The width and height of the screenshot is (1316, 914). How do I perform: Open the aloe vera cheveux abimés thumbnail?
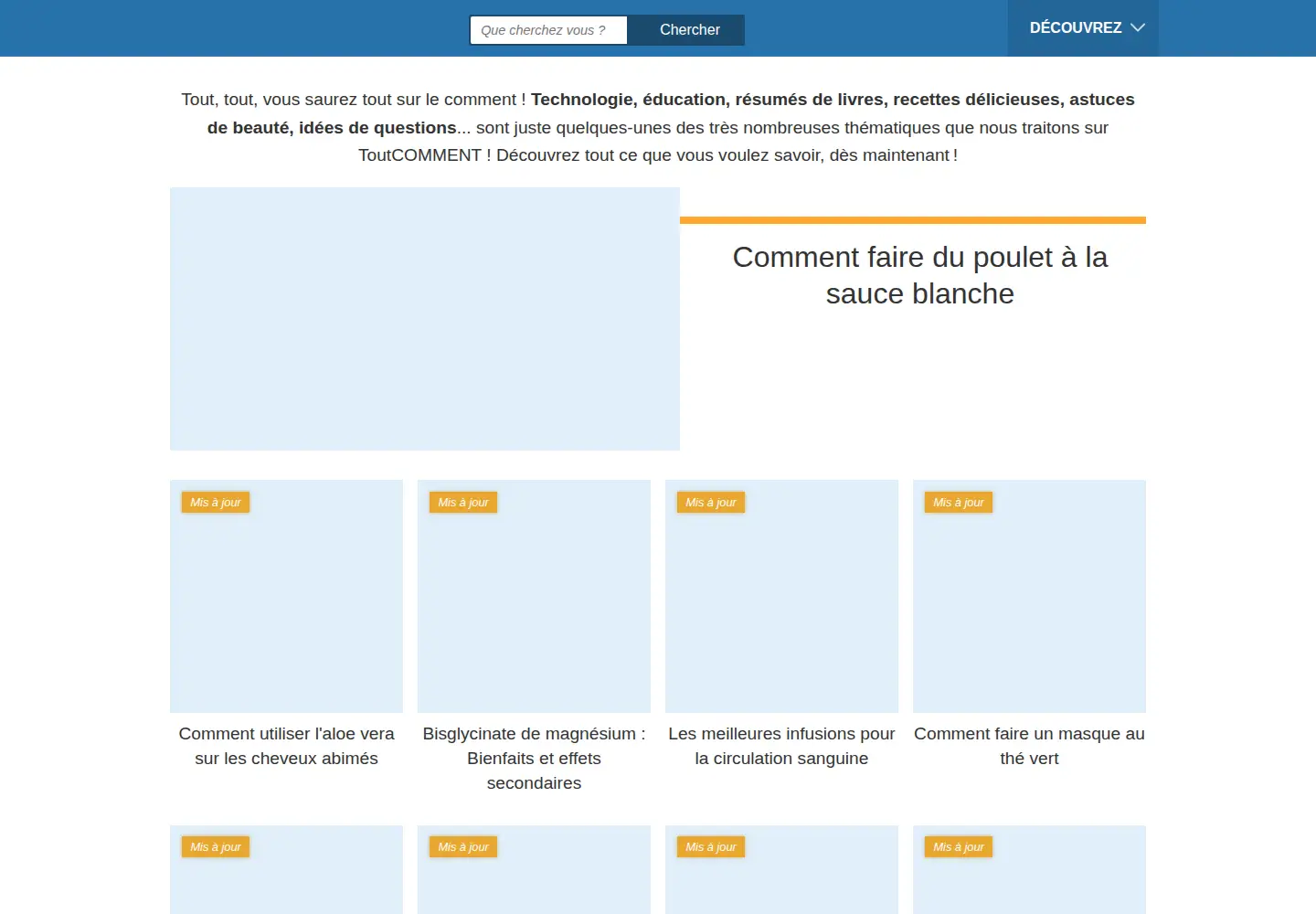[286, 596]
